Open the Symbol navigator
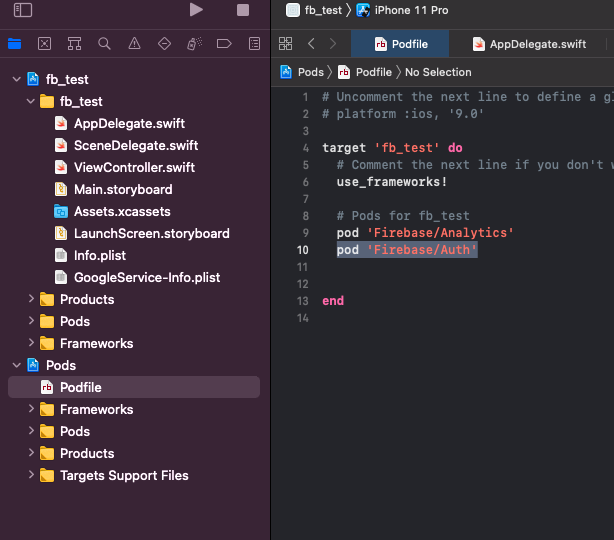The width and height of the screenshot is (614, 540). (74, 43)
